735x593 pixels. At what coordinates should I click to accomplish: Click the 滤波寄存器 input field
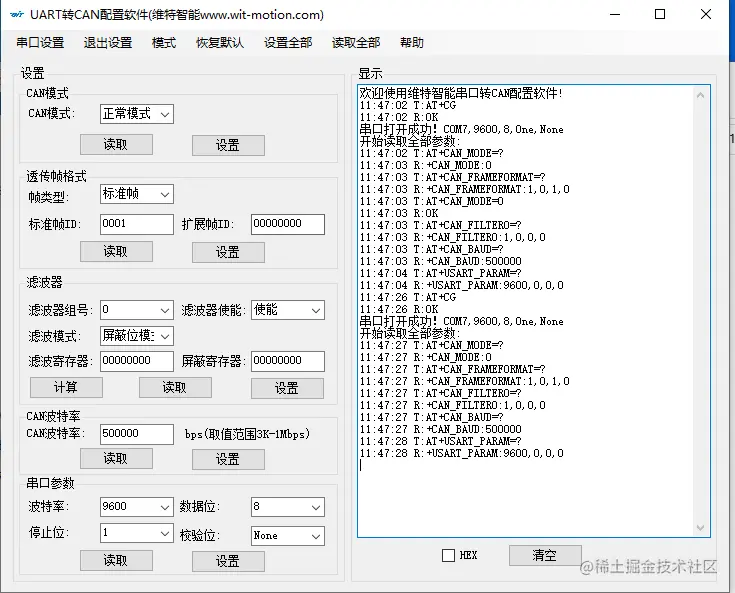pos(136,361)
